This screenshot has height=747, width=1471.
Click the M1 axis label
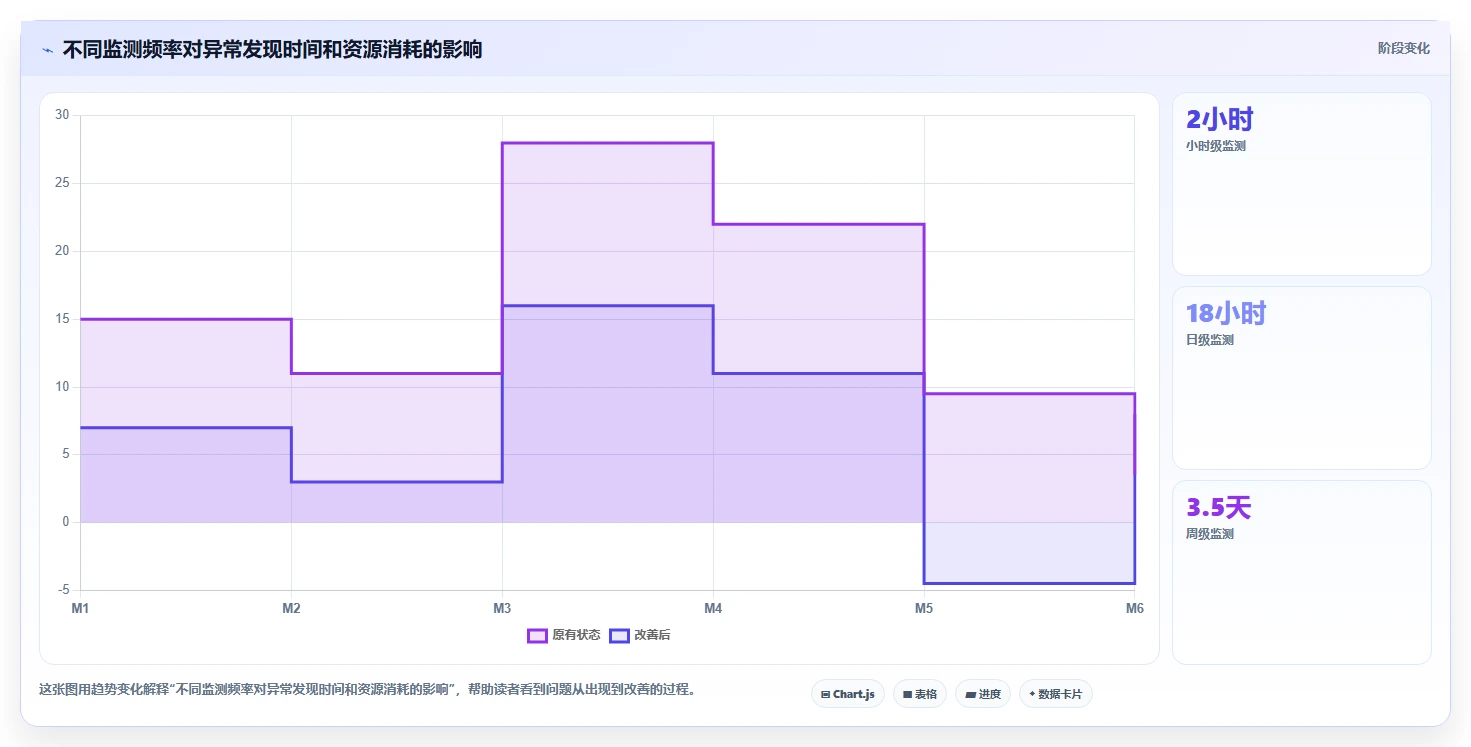(x=80, y=608)
